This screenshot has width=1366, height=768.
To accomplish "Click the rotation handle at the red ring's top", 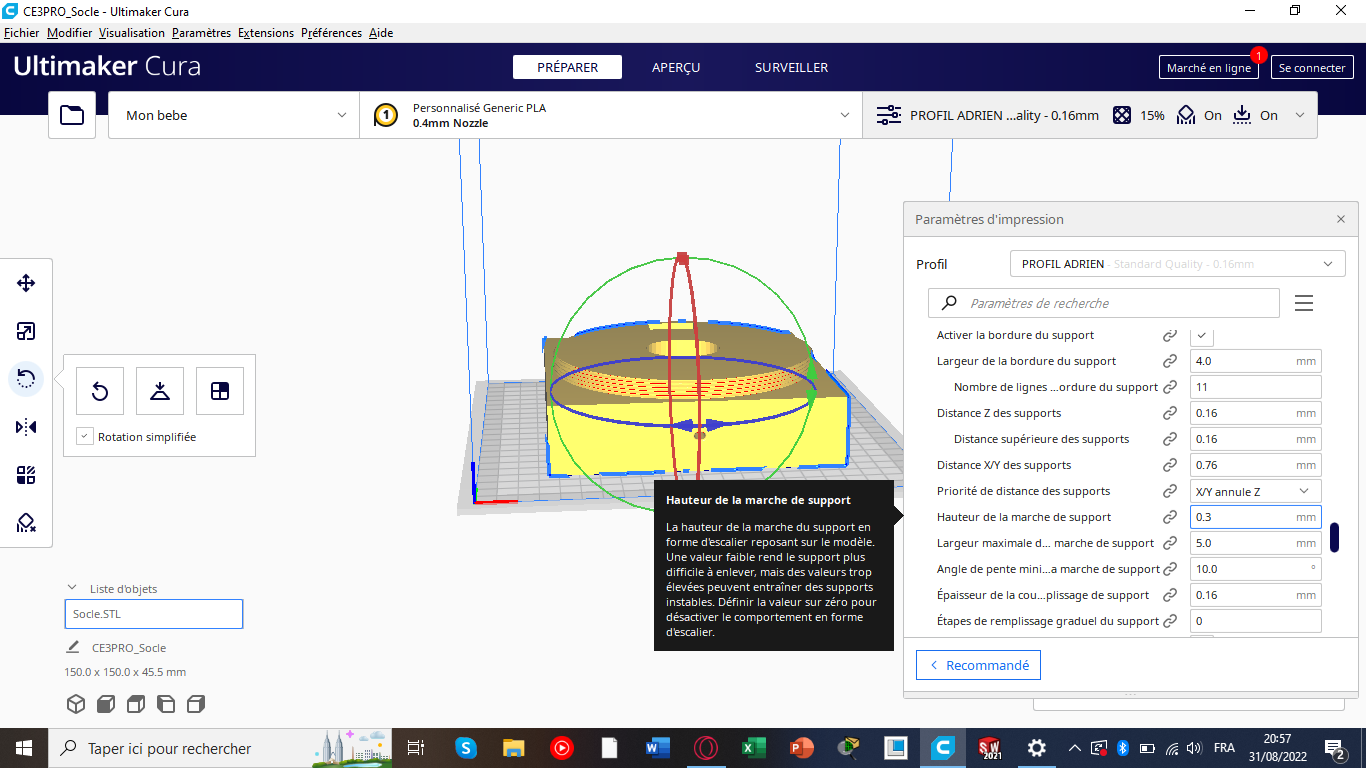I will coord(682,258).
